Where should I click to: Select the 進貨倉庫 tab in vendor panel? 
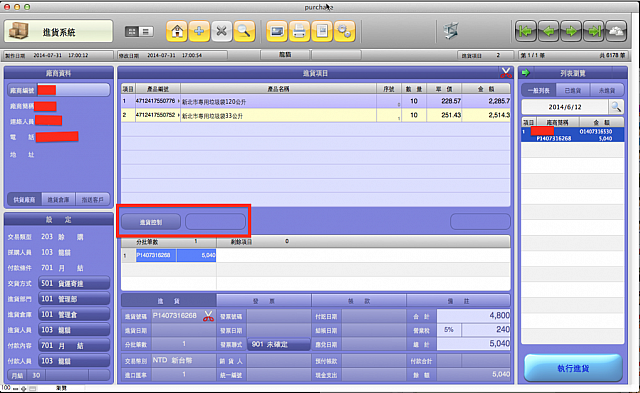59,200
